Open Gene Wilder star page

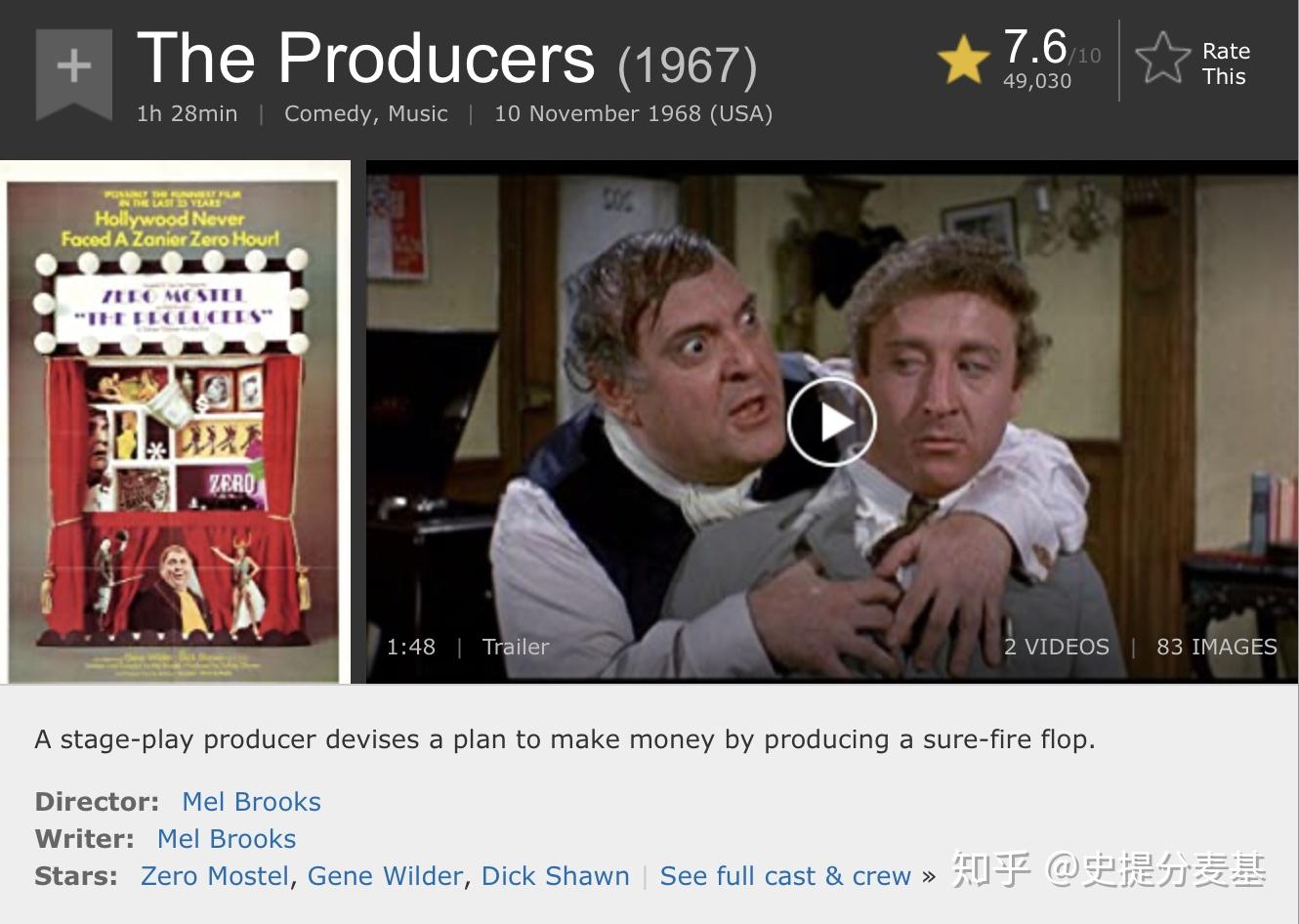[385, 876]
